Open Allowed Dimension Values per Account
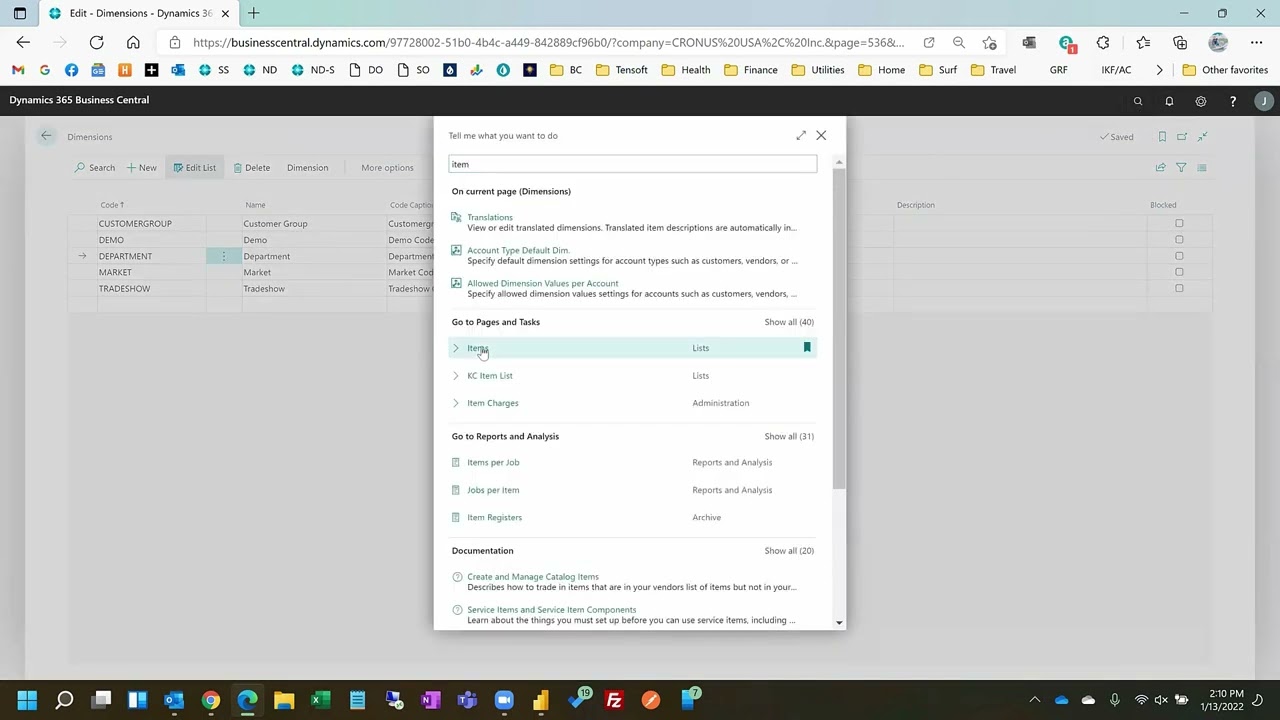 click(x=543, y=283)
